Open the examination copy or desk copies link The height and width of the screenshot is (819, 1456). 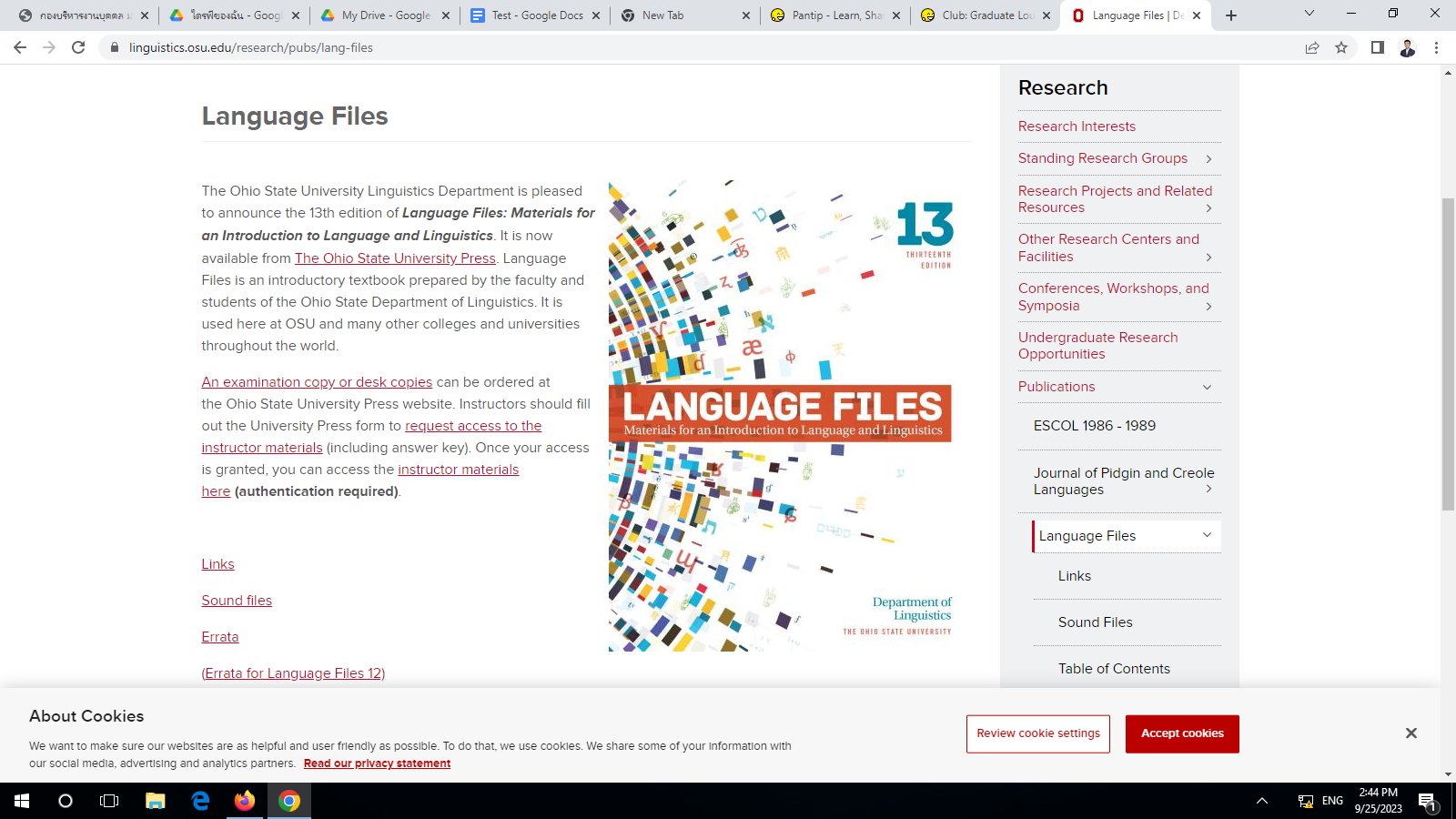[x=317, y=382]
